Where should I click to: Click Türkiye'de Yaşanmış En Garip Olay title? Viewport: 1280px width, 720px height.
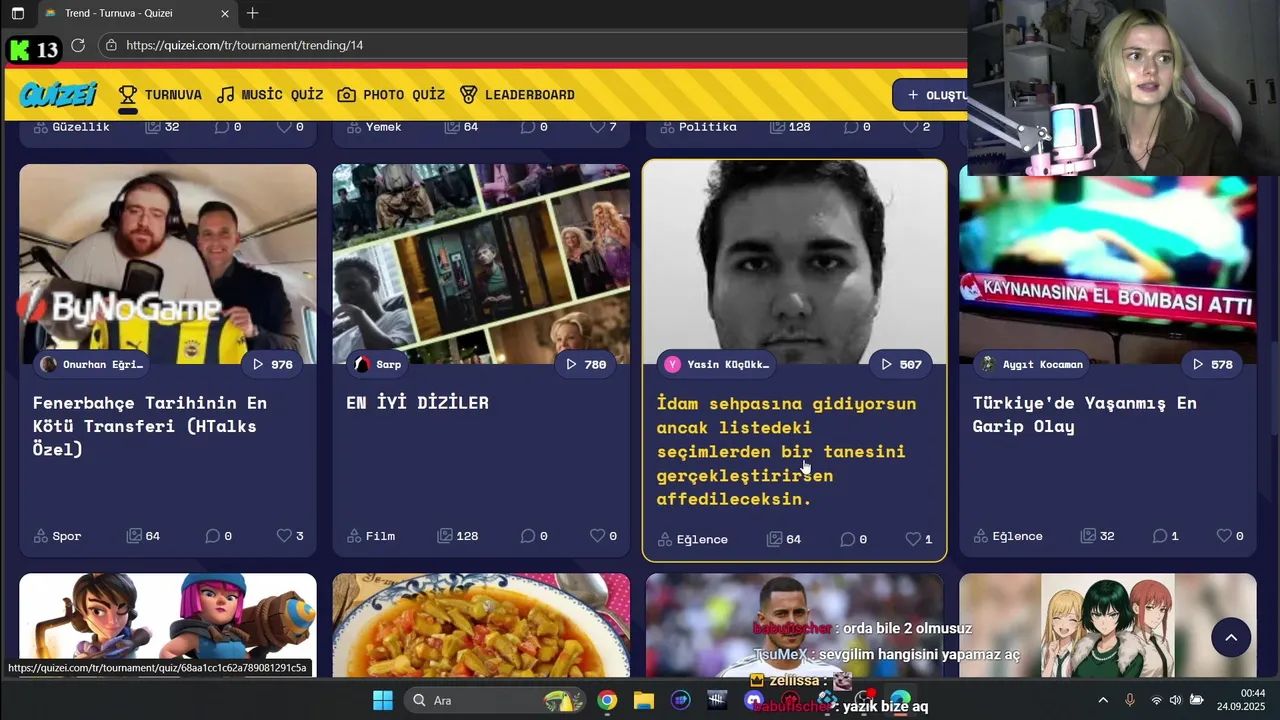pos(1084,414)
